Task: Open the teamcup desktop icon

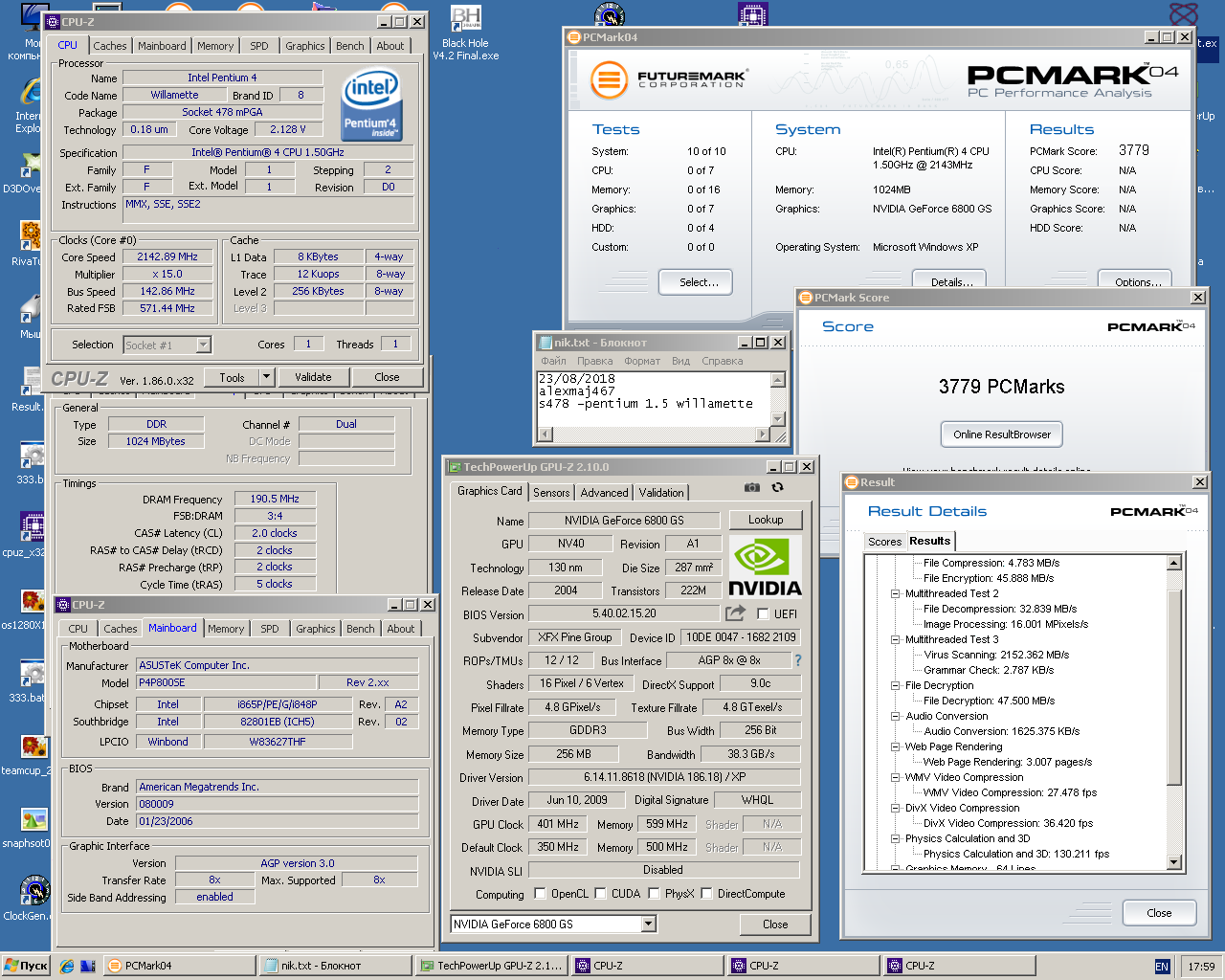Action: [29, 754]
